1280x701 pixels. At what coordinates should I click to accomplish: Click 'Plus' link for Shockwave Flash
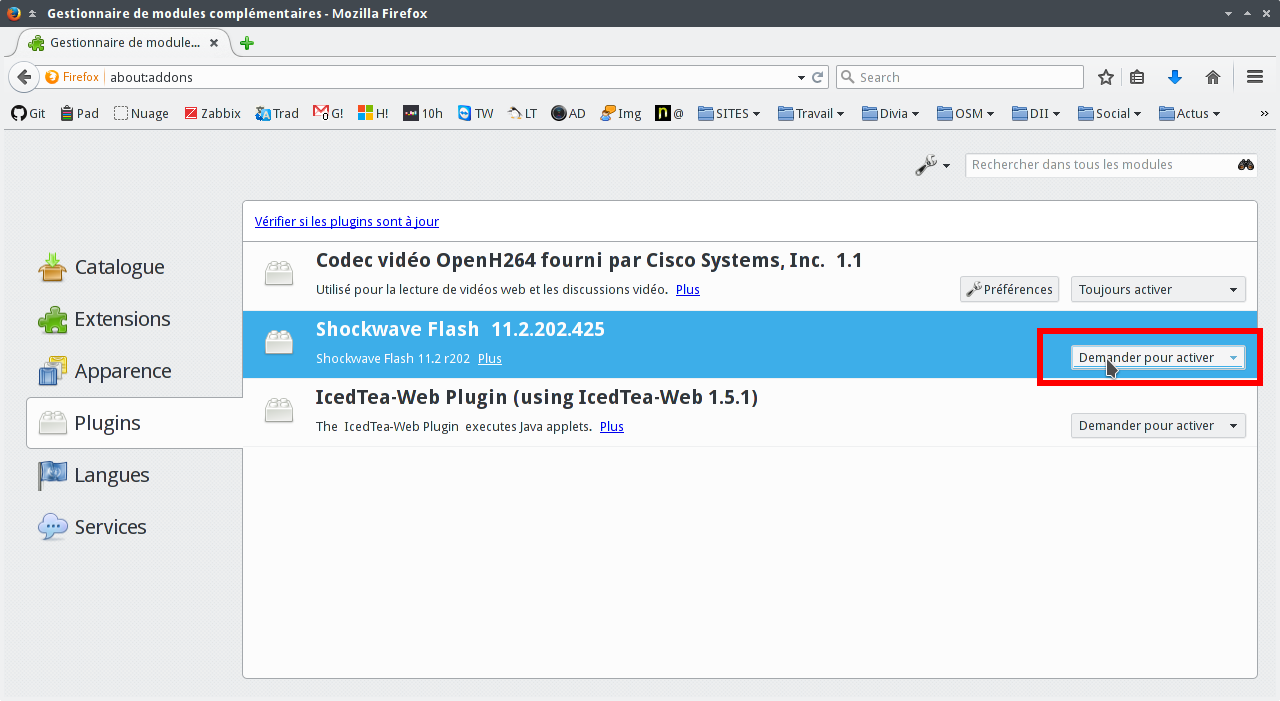coord(490,358)
